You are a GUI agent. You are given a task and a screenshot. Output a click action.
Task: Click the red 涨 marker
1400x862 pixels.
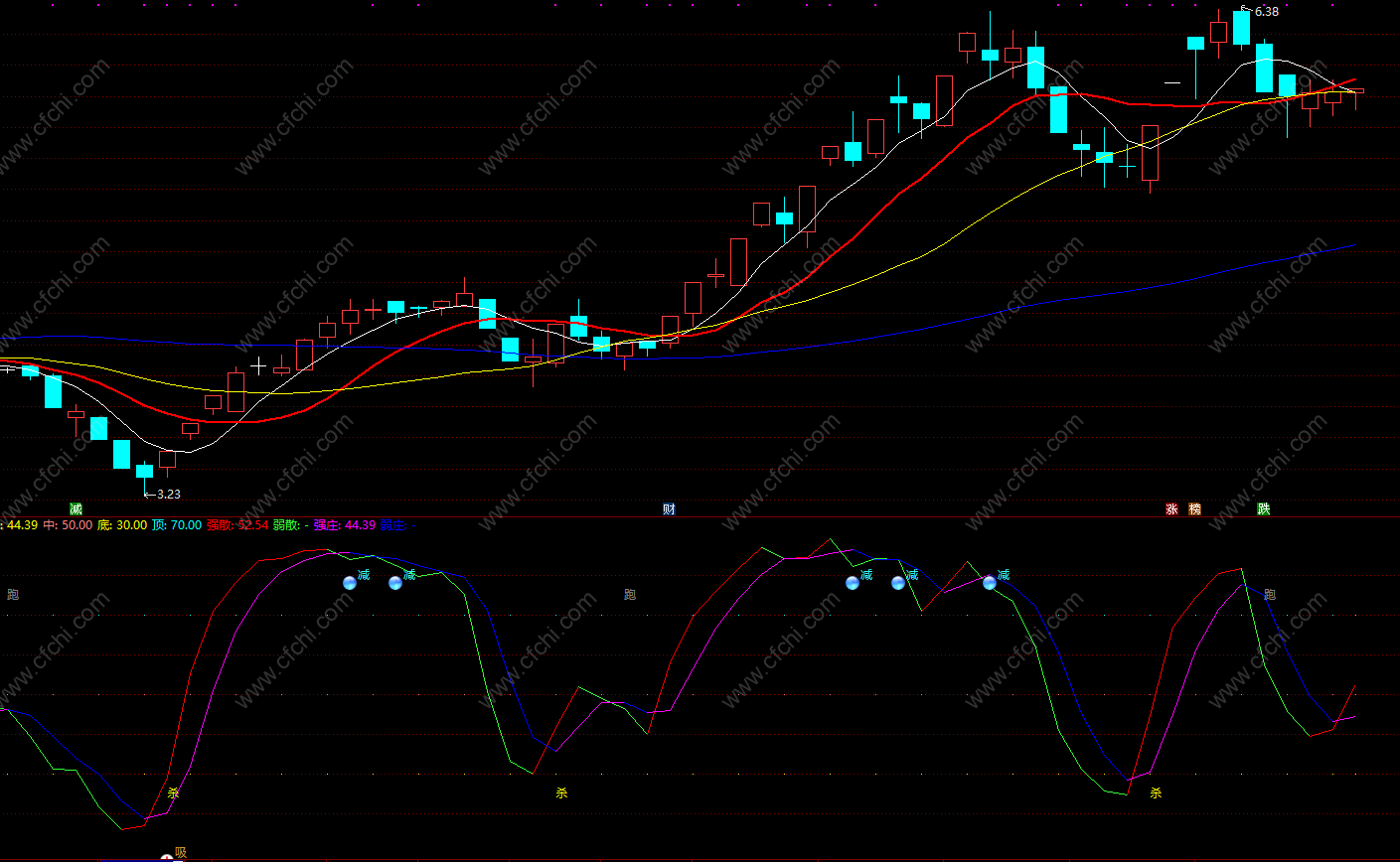point(1171,509)
